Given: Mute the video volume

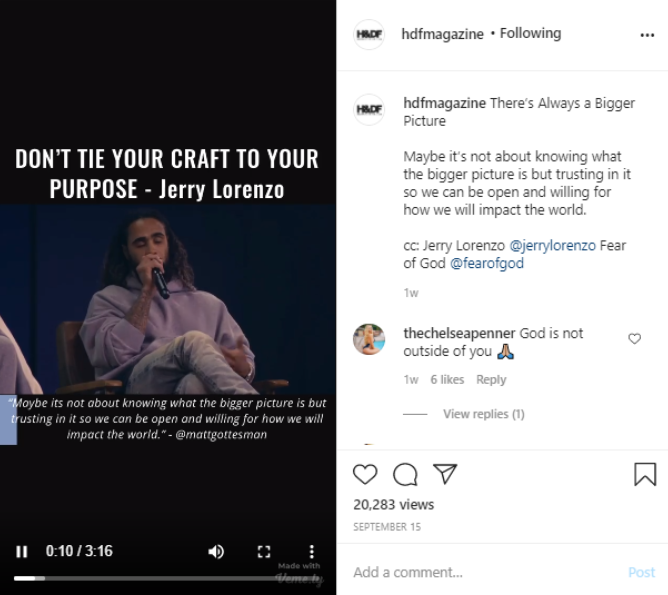Looking at the screenshot, I should (x=216, y=551).
